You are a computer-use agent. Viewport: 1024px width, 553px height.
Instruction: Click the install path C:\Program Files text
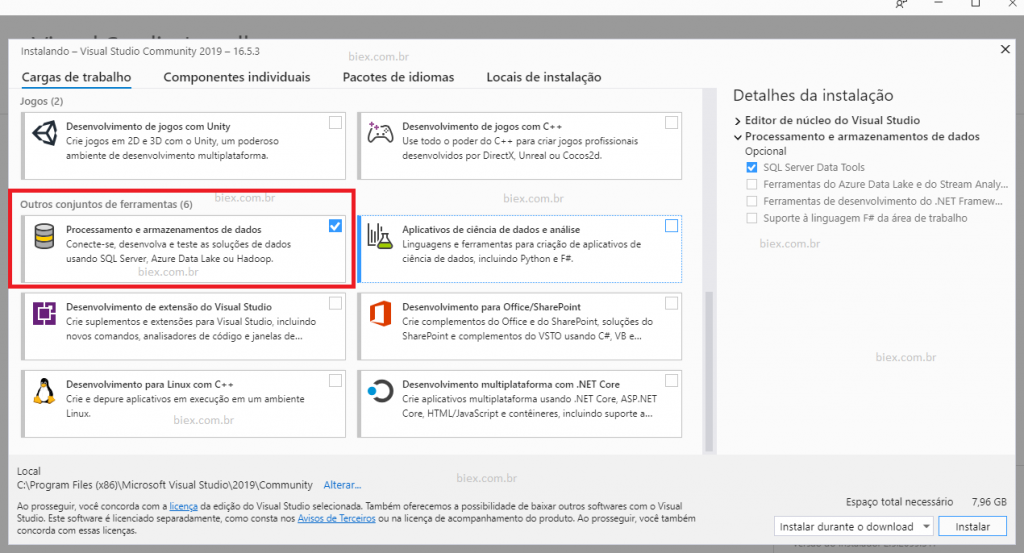point(165,485)
